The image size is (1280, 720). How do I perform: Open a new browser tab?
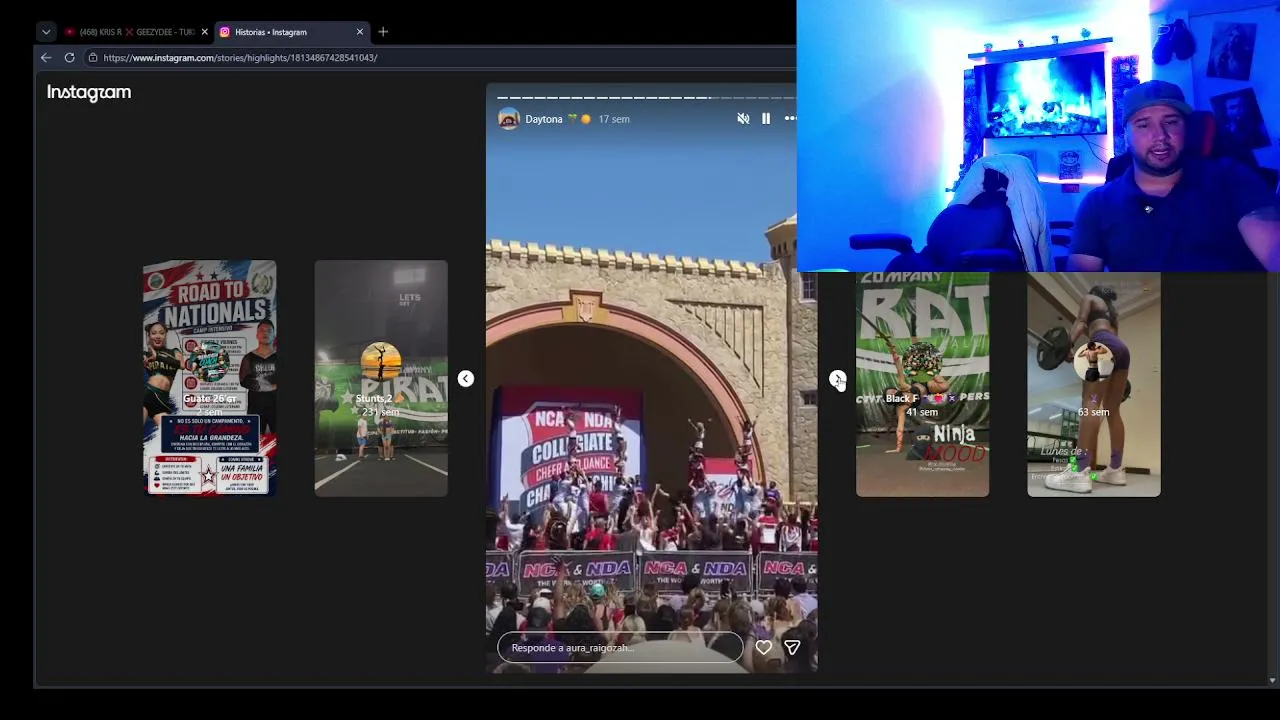[x=383, y=32]
